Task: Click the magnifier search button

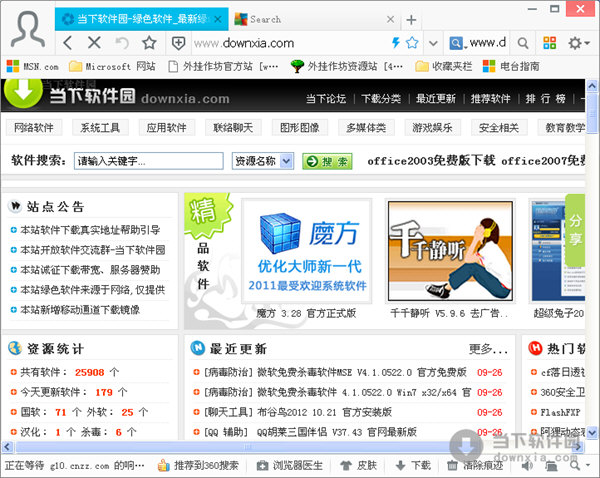Action: pos(523,43)
